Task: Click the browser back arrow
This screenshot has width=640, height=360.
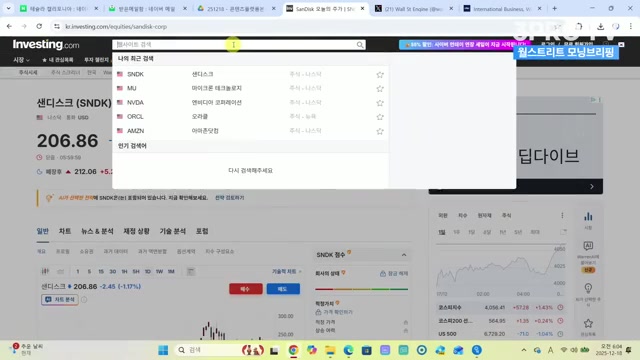Action: click(9, 27)
